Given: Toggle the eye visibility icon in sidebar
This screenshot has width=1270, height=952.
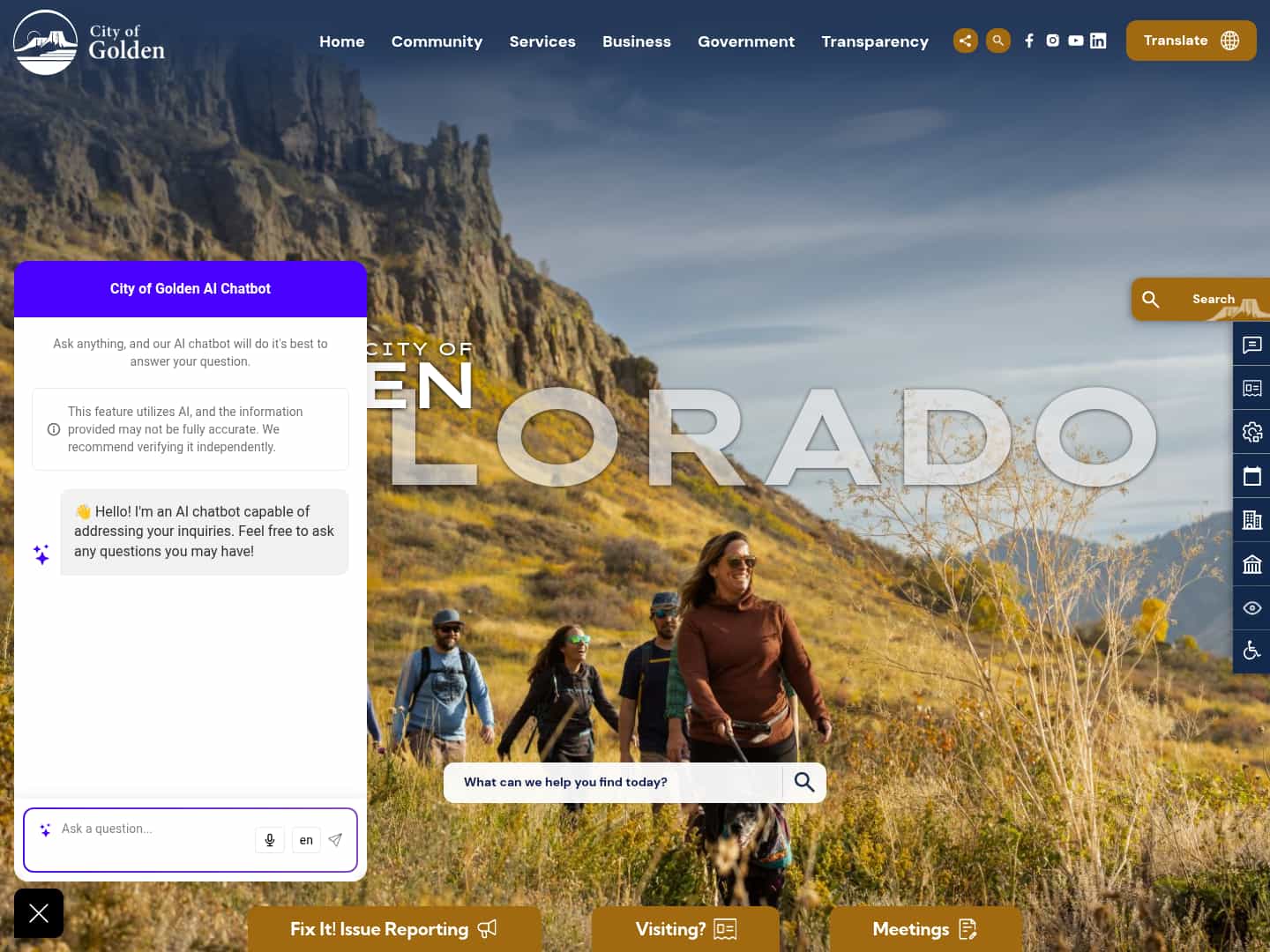Looking at the screenshot, I should 1251,608.
